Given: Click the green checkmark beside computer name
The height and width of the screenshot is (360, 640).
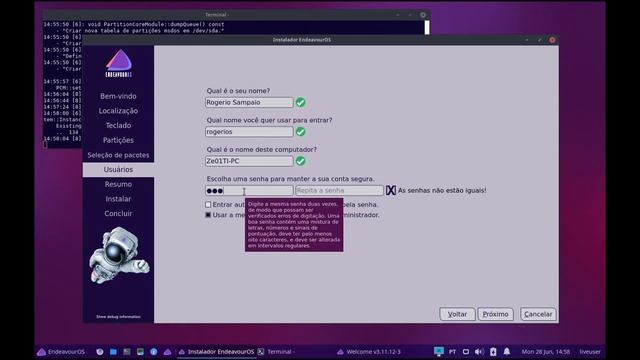Looking at the screenshot, I should coord(301,161).
